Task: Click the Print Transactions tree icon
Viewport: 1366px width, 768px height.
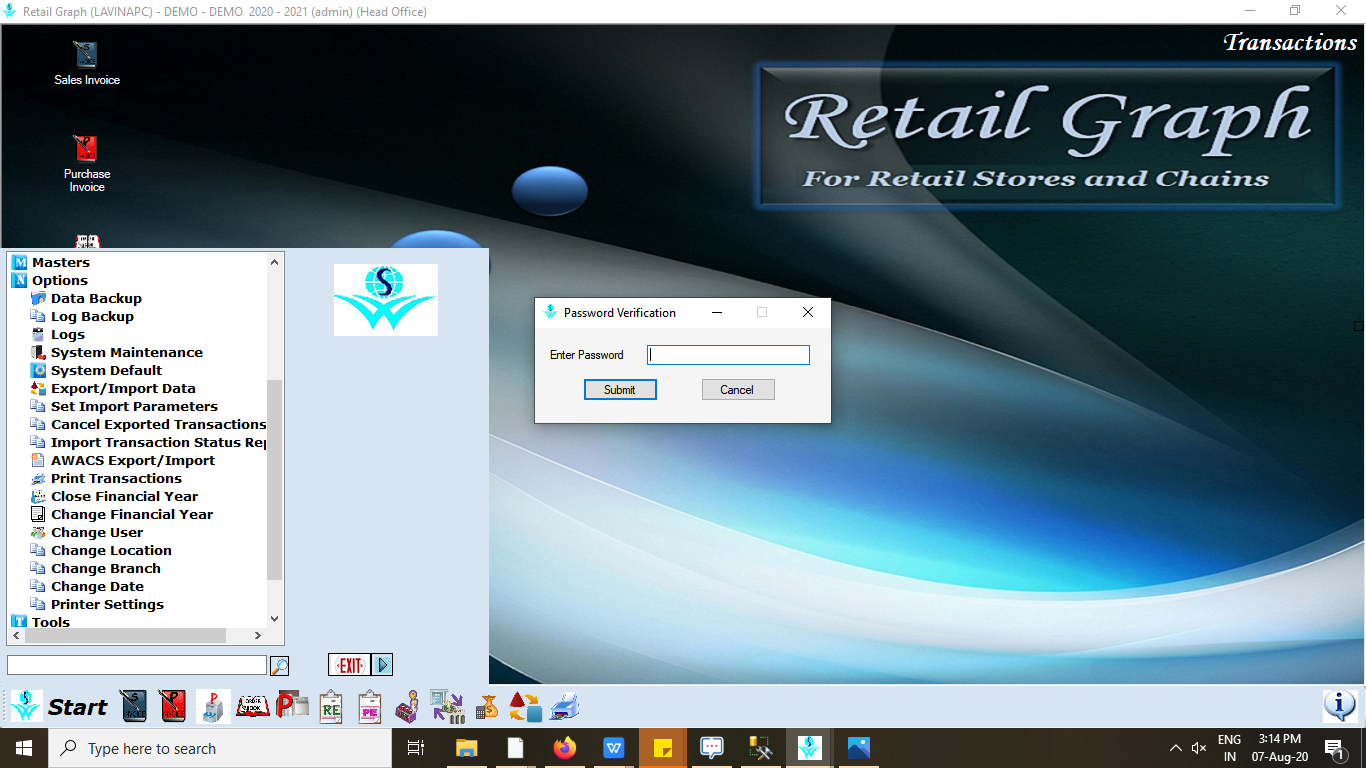Action: (x=38, y=479)
